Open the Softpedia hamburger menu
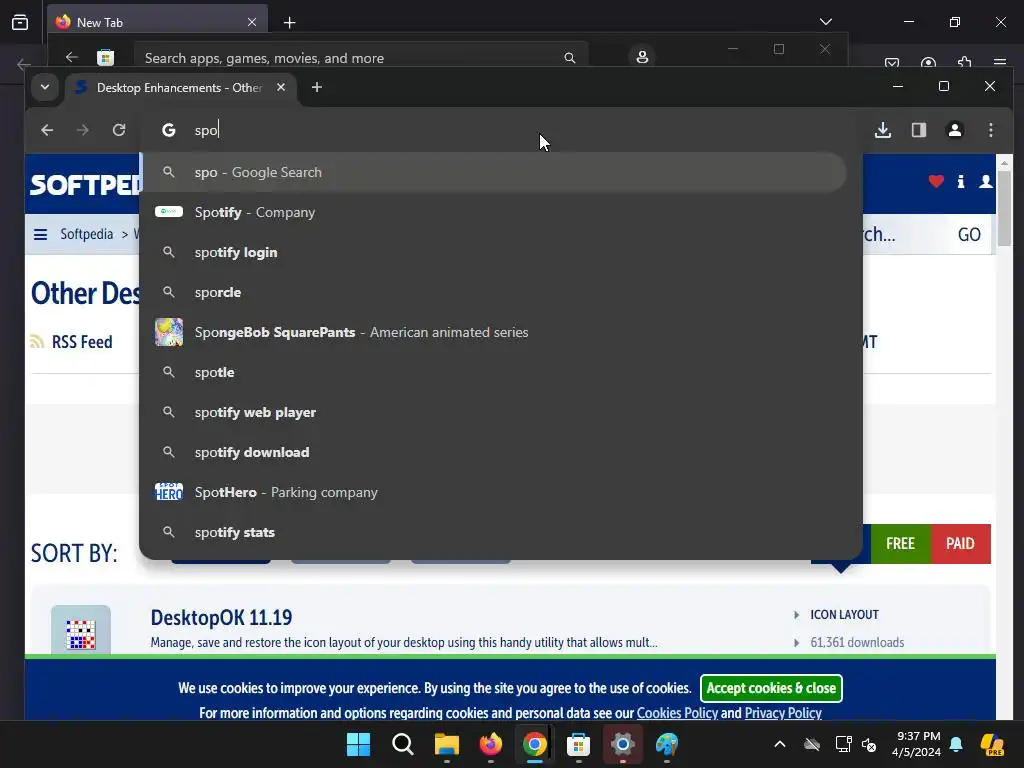Viewport: 1024px width, 768px height. [40, 234]
